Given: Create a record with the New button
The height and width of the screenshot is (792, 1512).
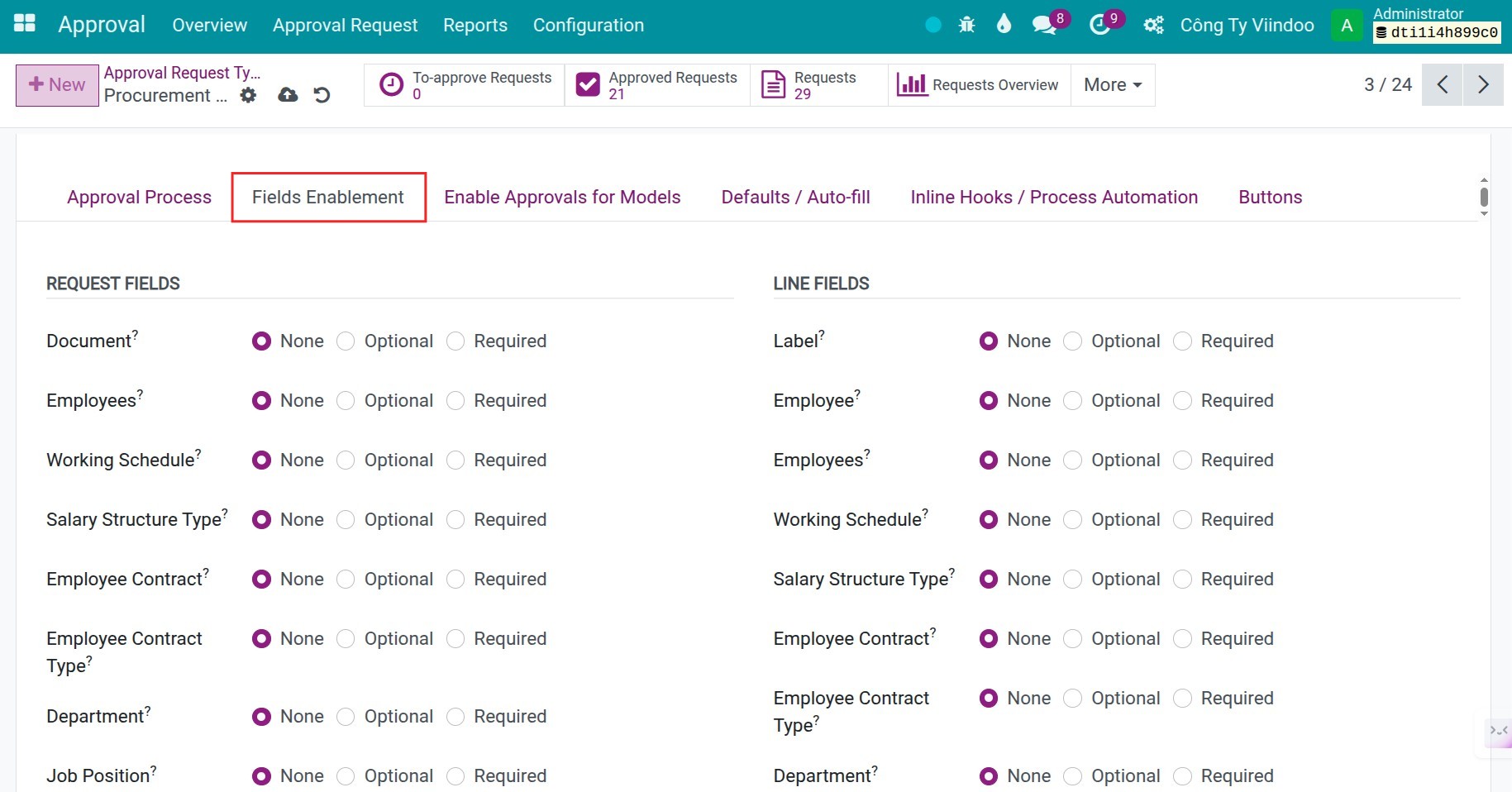Looking at the screenshot, I should coord(56,84).
